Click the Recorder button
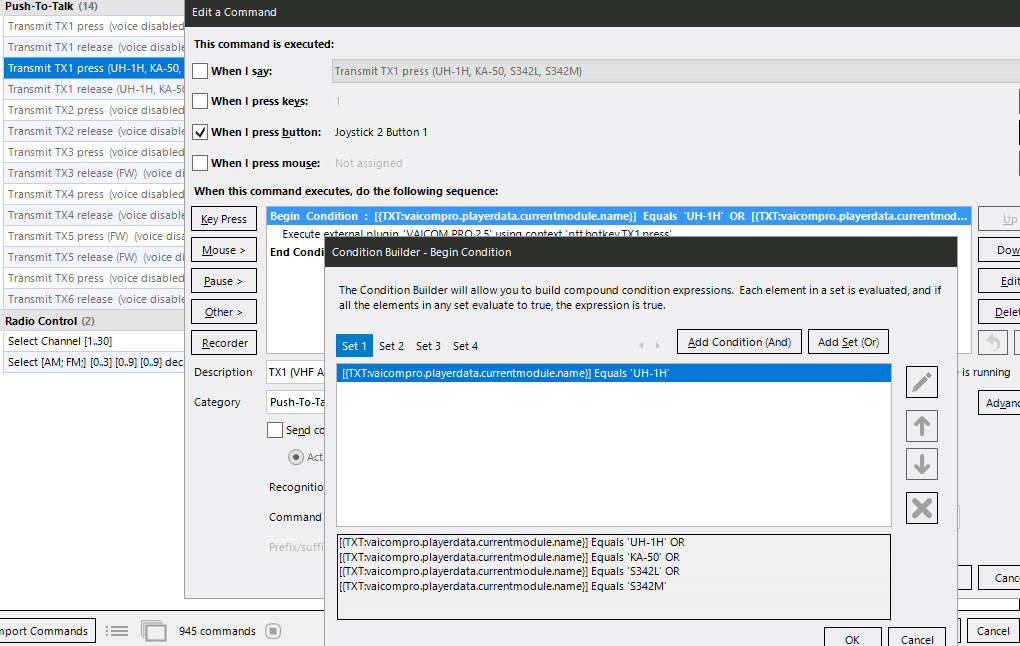Image resolution: width=1020 pixels, height=646 pixels. [x=224, y=343]
